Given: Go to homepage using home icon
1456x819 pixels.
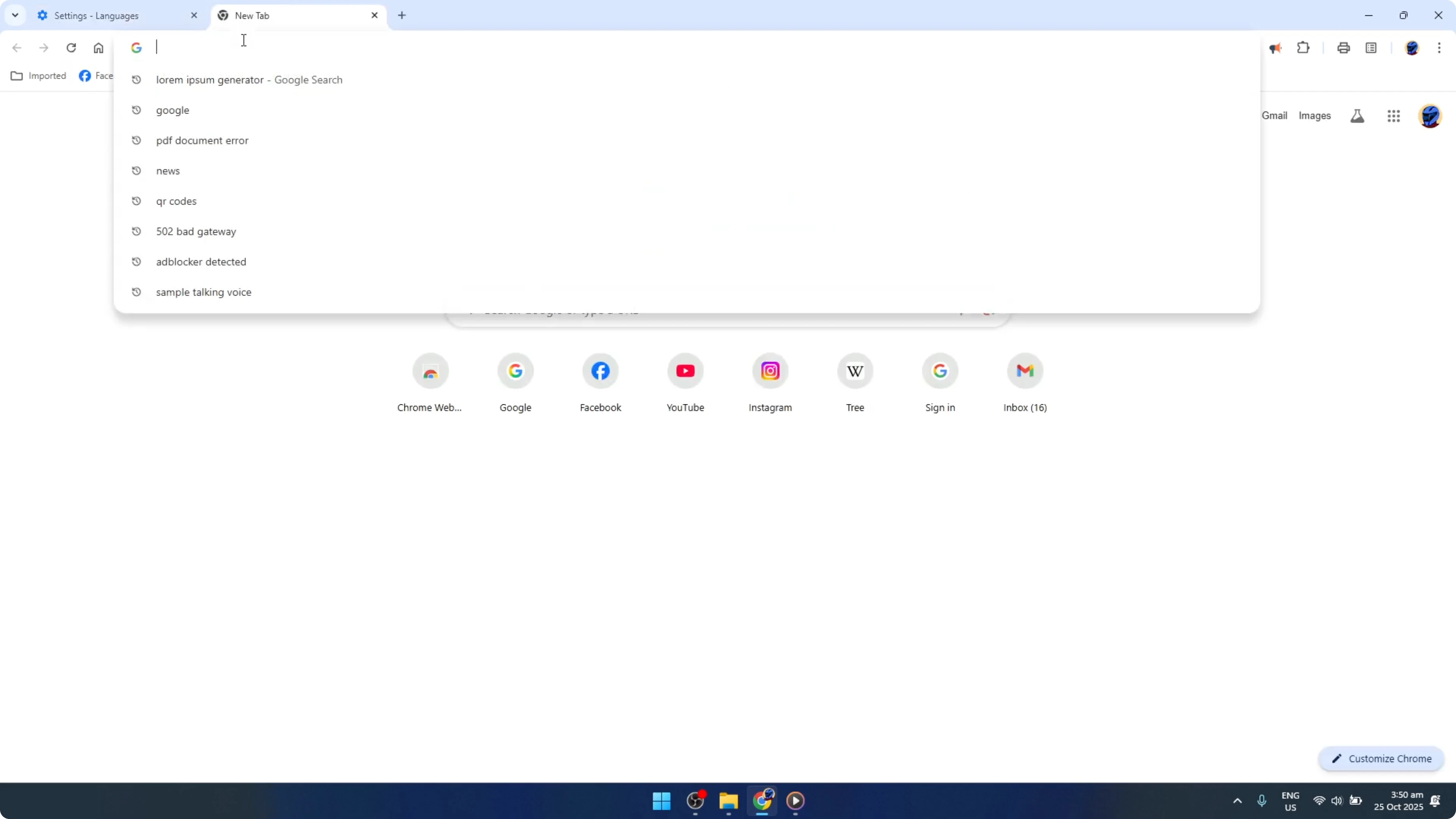Looking at the screenshot, I should point(99,47).
